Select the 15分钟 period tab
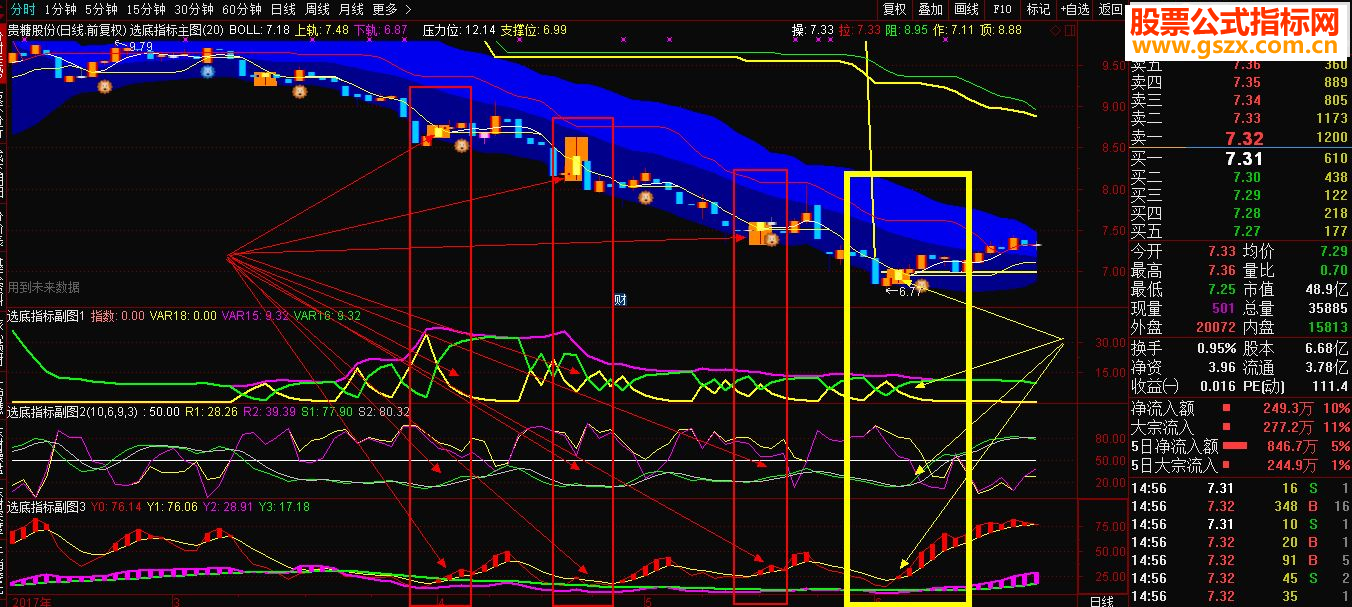 pos(145,9)
